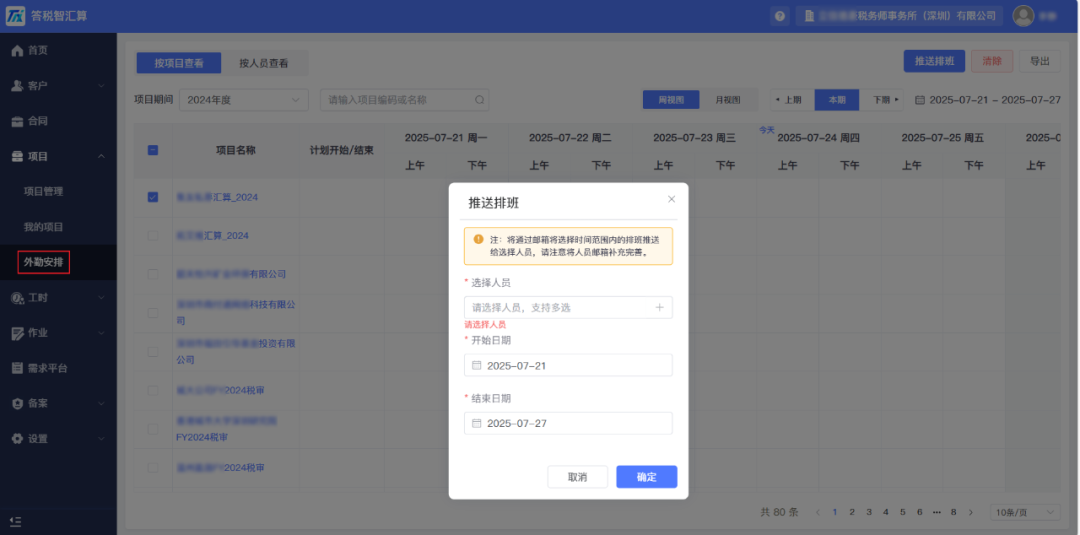Open the help question mark icon

point(779,16)
